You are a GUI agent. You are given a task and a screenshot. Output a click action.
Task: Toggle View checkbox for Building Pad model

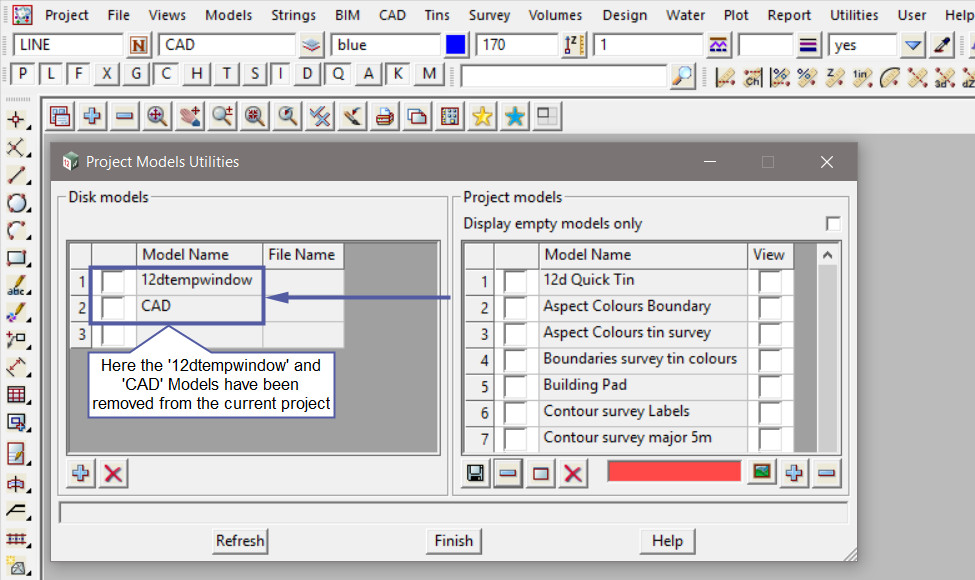[x=768, y=386]
